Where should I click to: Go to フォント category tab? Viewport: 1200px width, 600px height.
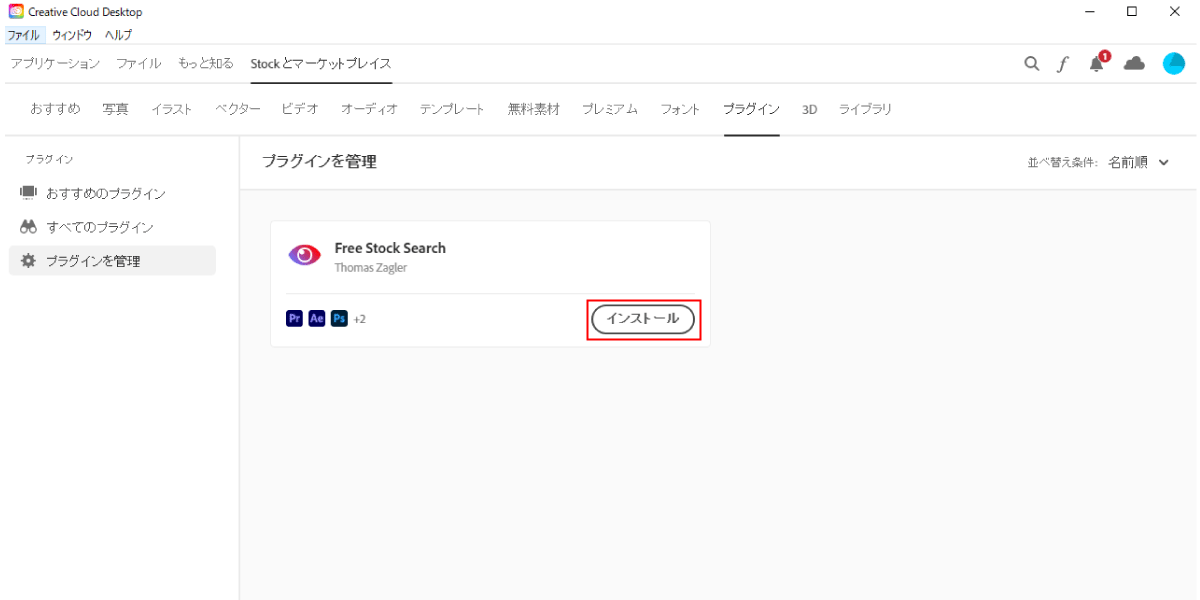click(x=680, y=109)
